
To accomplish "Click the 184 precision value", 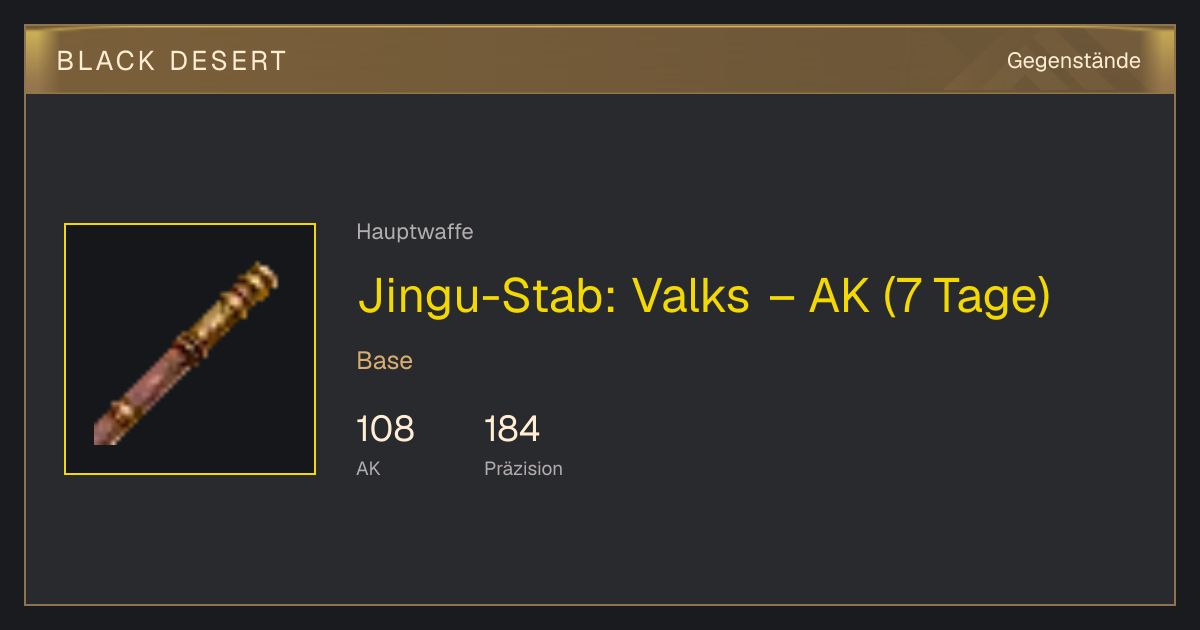I will click(x=512, y=429).
